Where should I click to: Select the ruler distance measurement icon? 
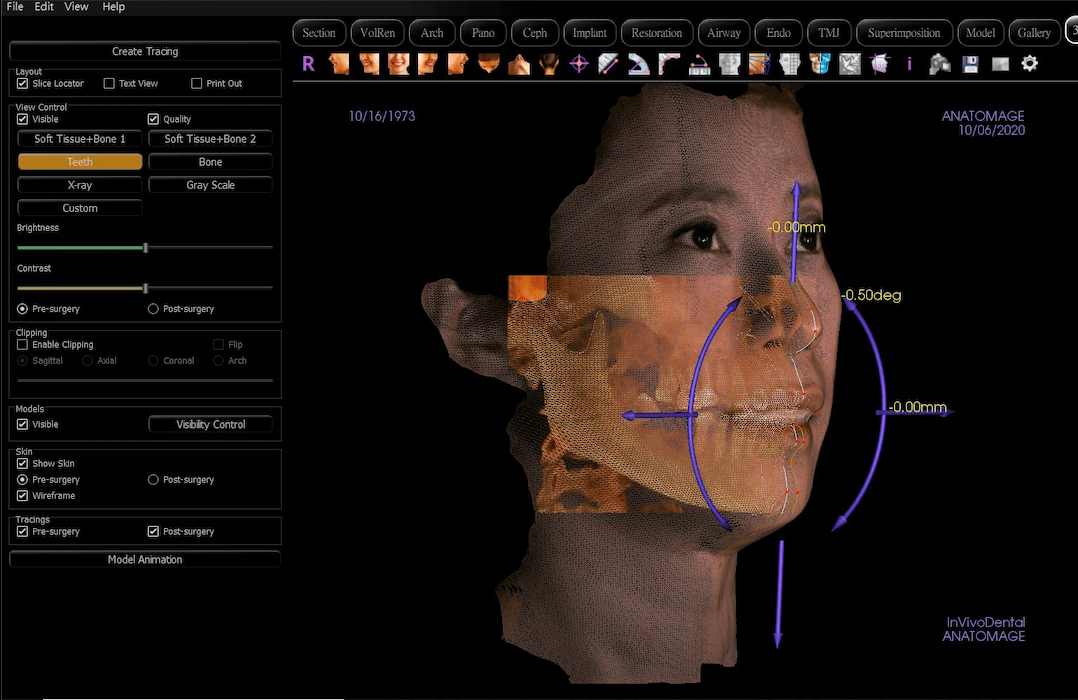click(x=608, y=64)
